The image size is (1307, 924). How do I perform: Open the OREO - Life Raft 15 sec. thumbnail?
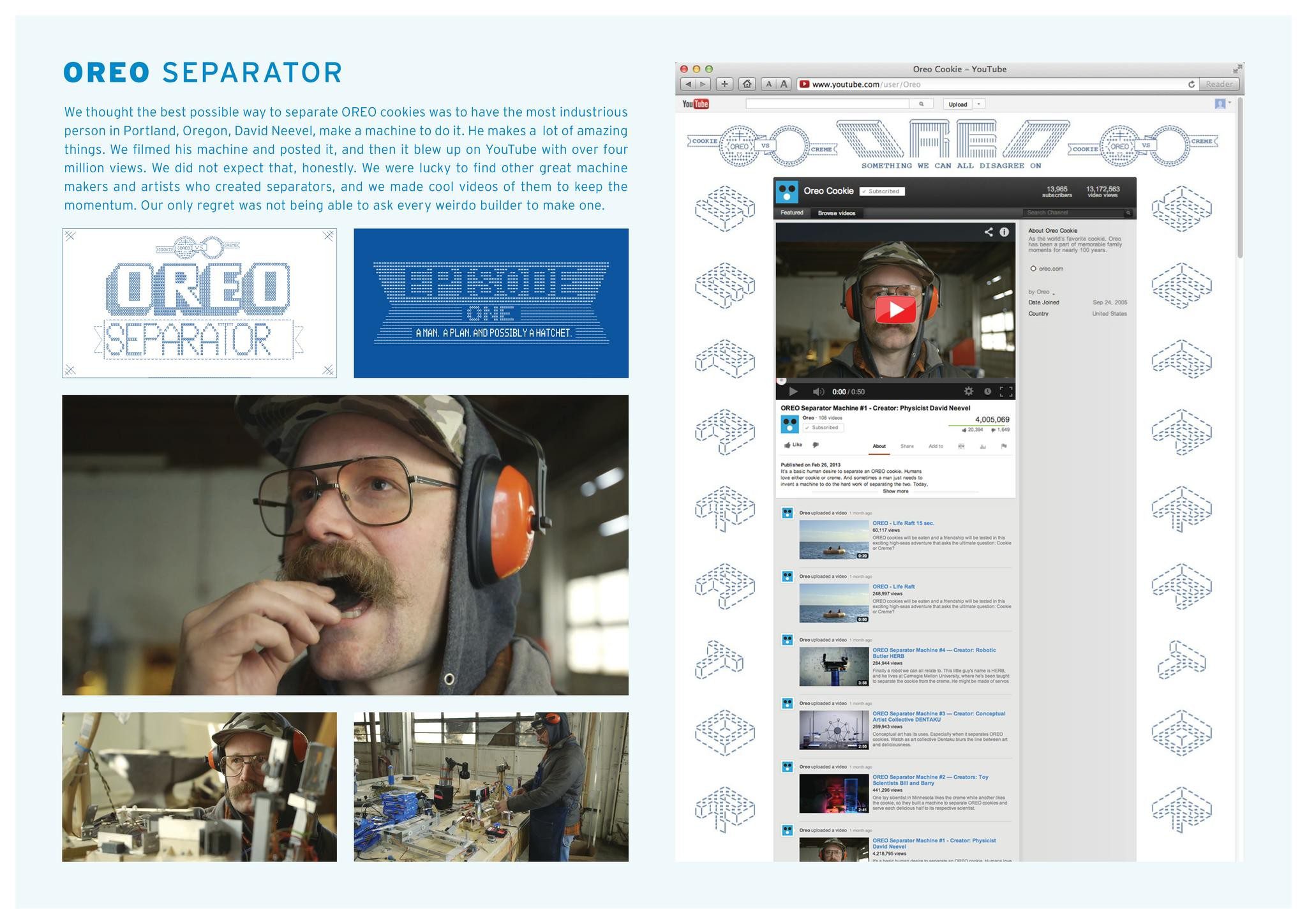(834, 540)
